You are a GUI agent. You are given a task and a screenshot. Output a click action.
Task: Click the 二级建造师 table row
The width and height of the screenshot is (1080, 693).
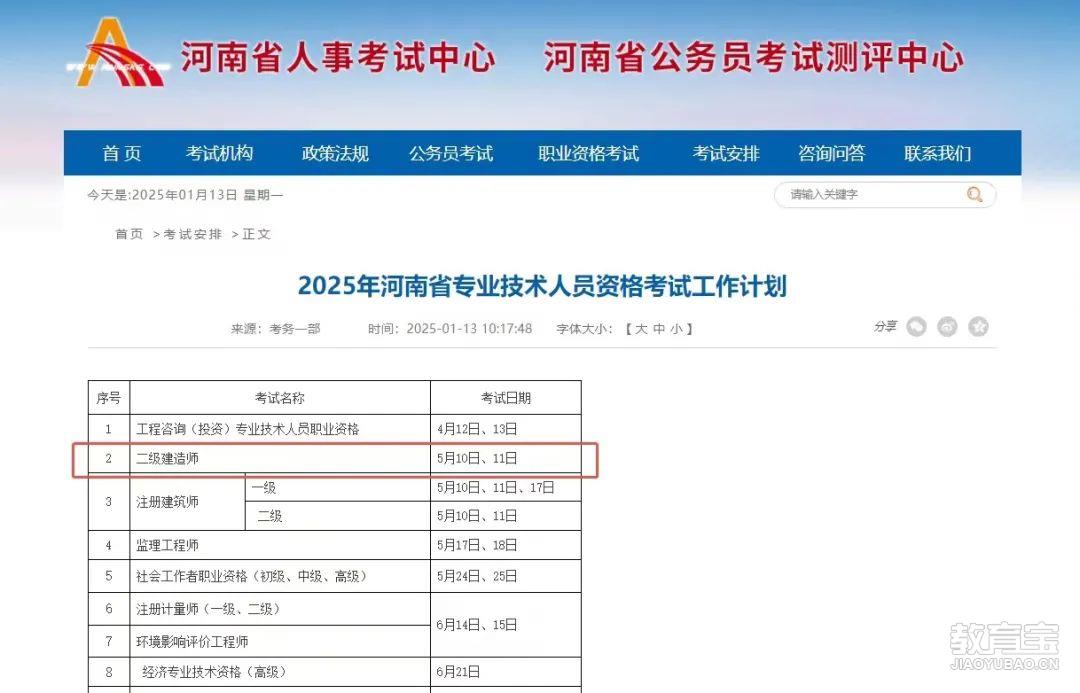(335, 459)
